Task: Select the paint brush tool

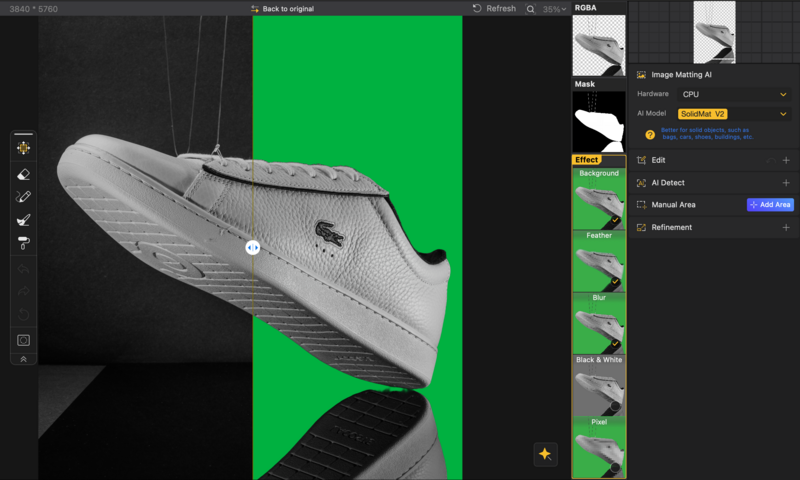Action: point(23,220)
